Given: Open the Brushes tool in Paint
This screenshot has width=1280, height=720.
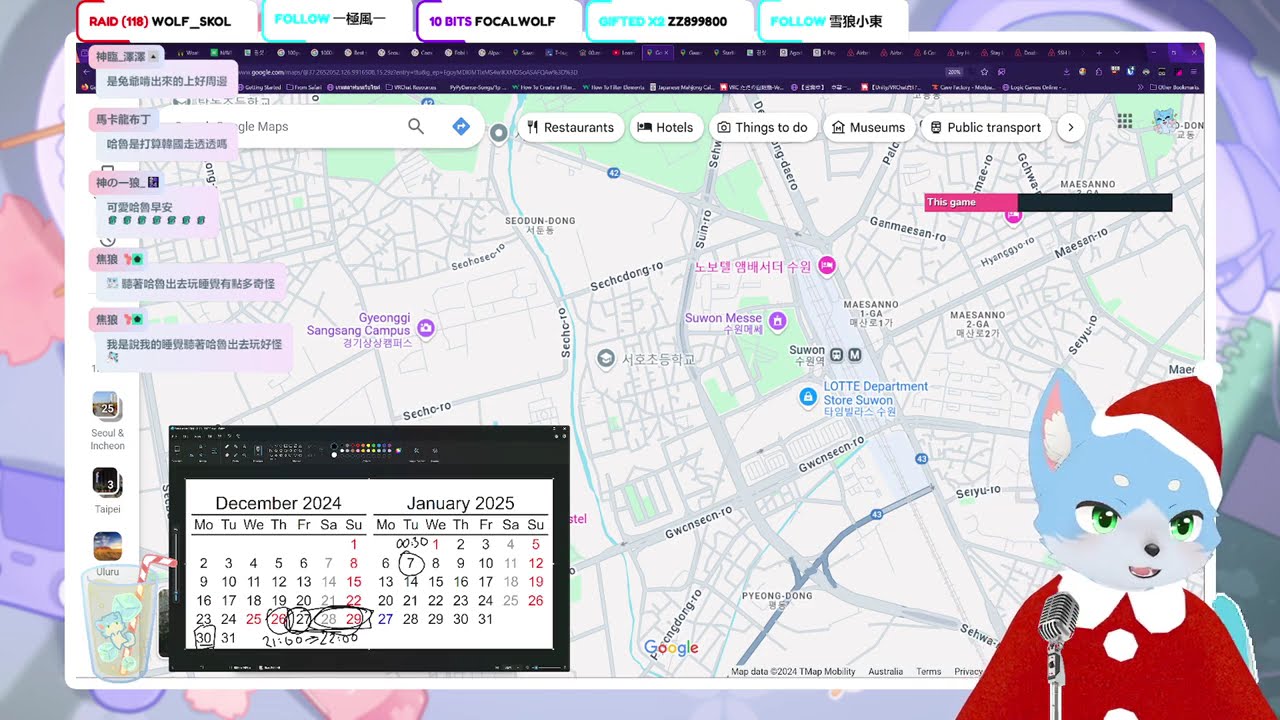Looking at the screenshot, I should pos(258,450).
